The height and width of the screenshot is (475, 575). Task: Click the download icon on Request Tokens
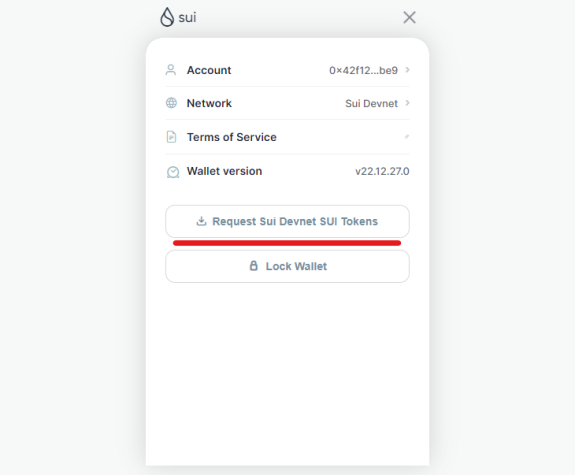[201, 221]
